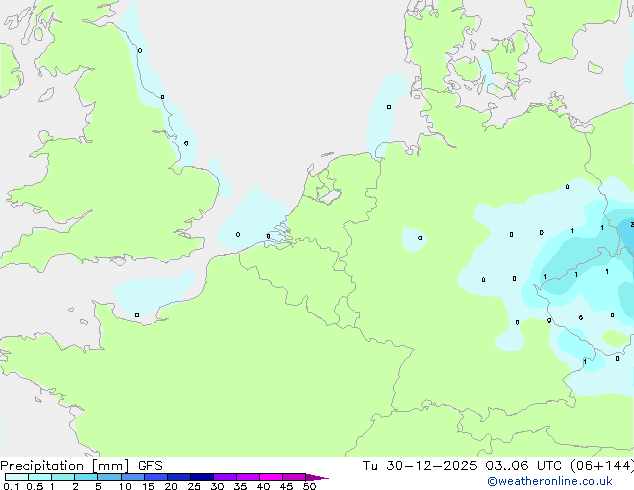
Task: Pick the 1–2 mm legend color swatch
Action: pos(63,477)
